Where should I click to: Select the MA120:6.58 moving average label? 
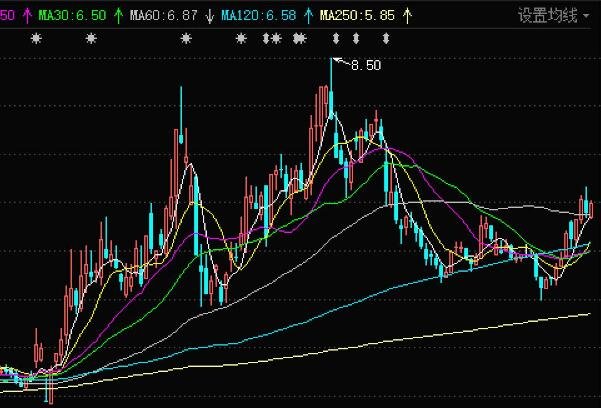[259, 15]
